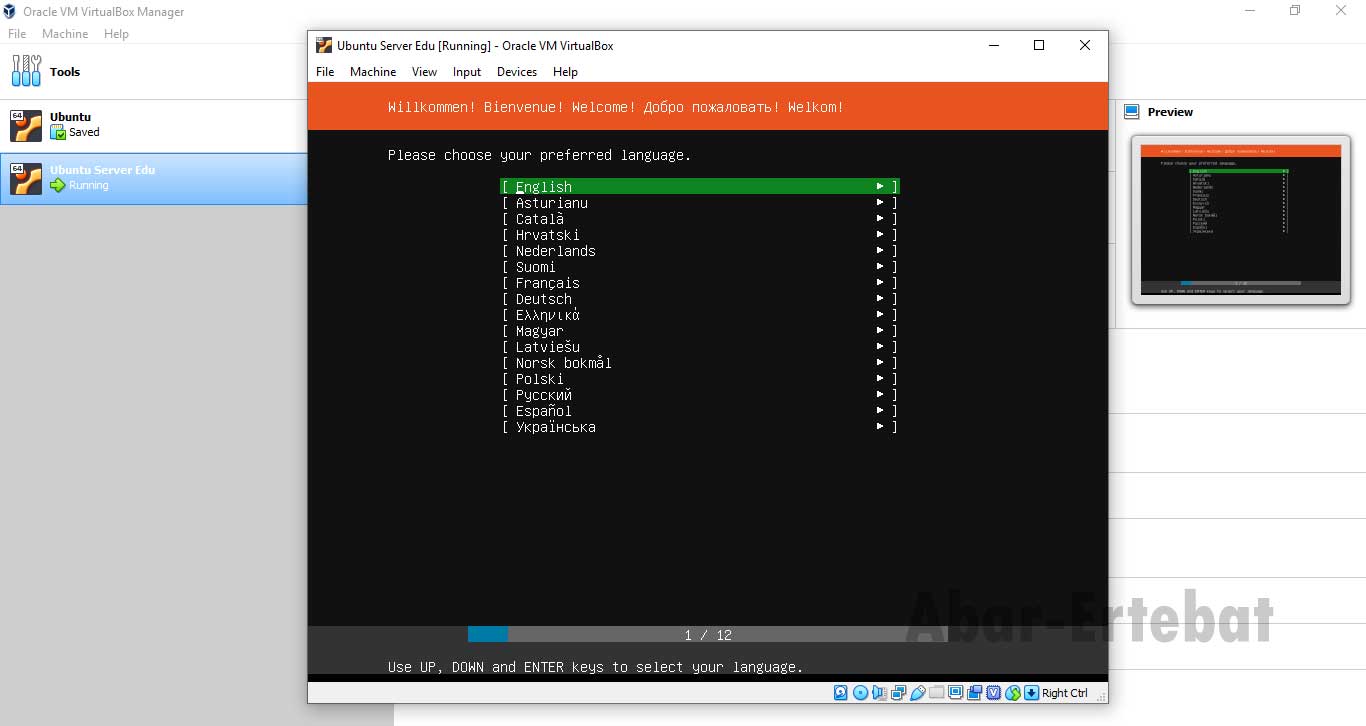Click the Right Ctrl host key label
Screen dimensions: 1366x726
1065,693
